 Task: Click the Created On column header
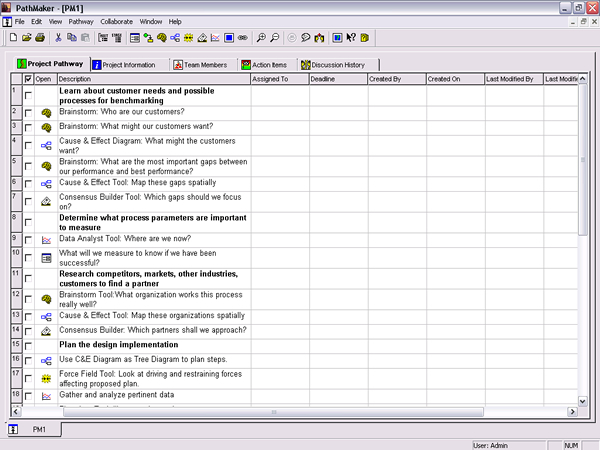[455, 79]
